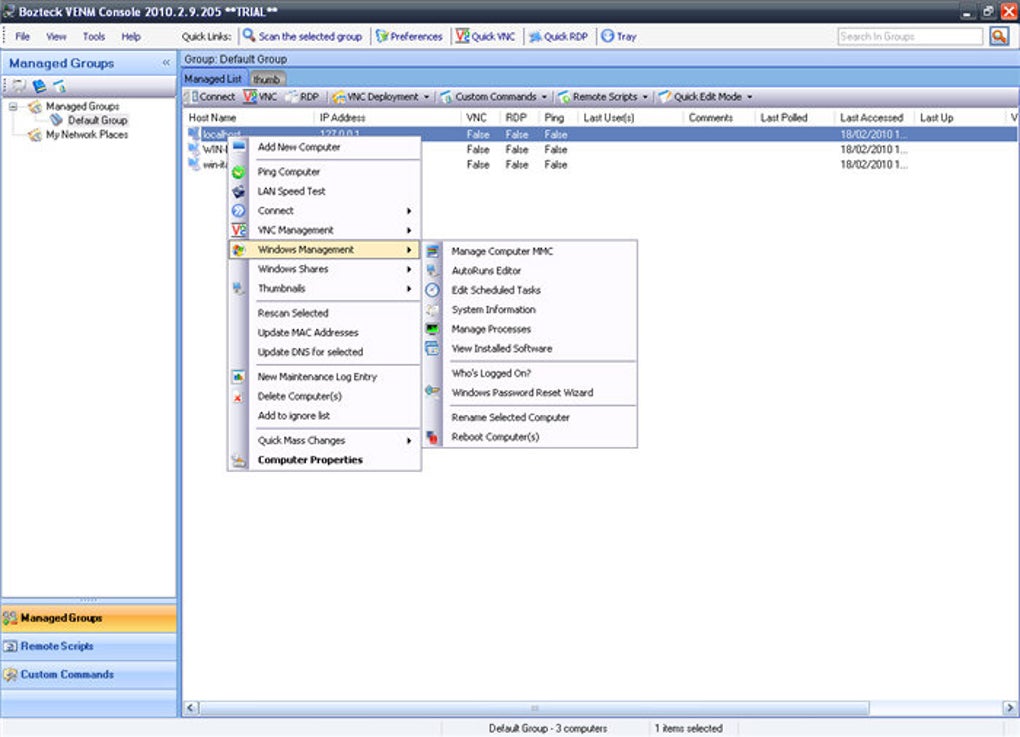Open the Remote Scripts dropdown arrow in the toolbar
This screenshot has height=737, width=1020.
point(645,97)
